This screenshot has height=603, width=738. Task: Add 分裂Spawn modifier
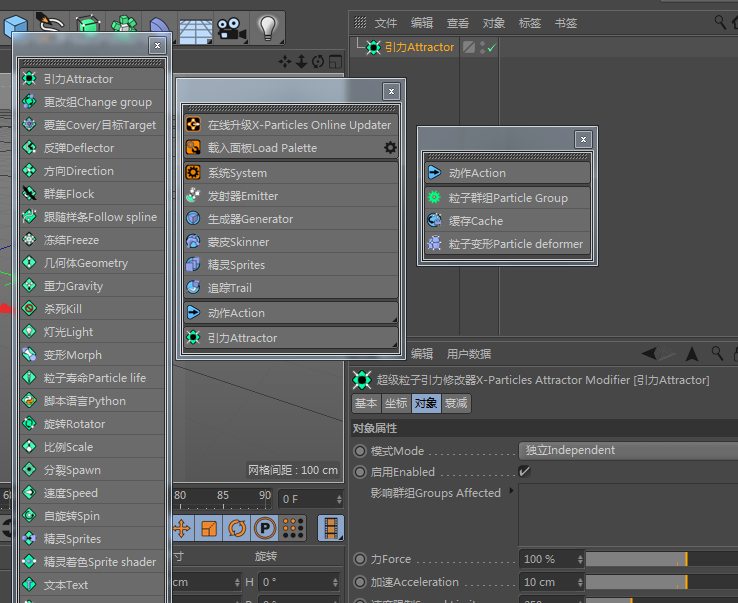92,470
